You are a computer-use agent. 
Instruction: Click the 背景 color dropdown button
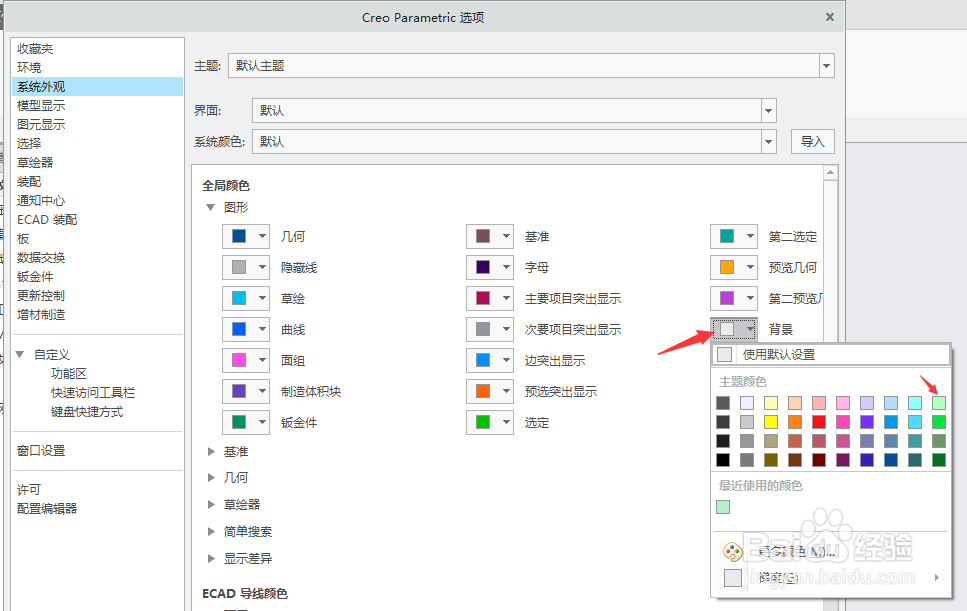pyautogui.click(x=734, y=329)
